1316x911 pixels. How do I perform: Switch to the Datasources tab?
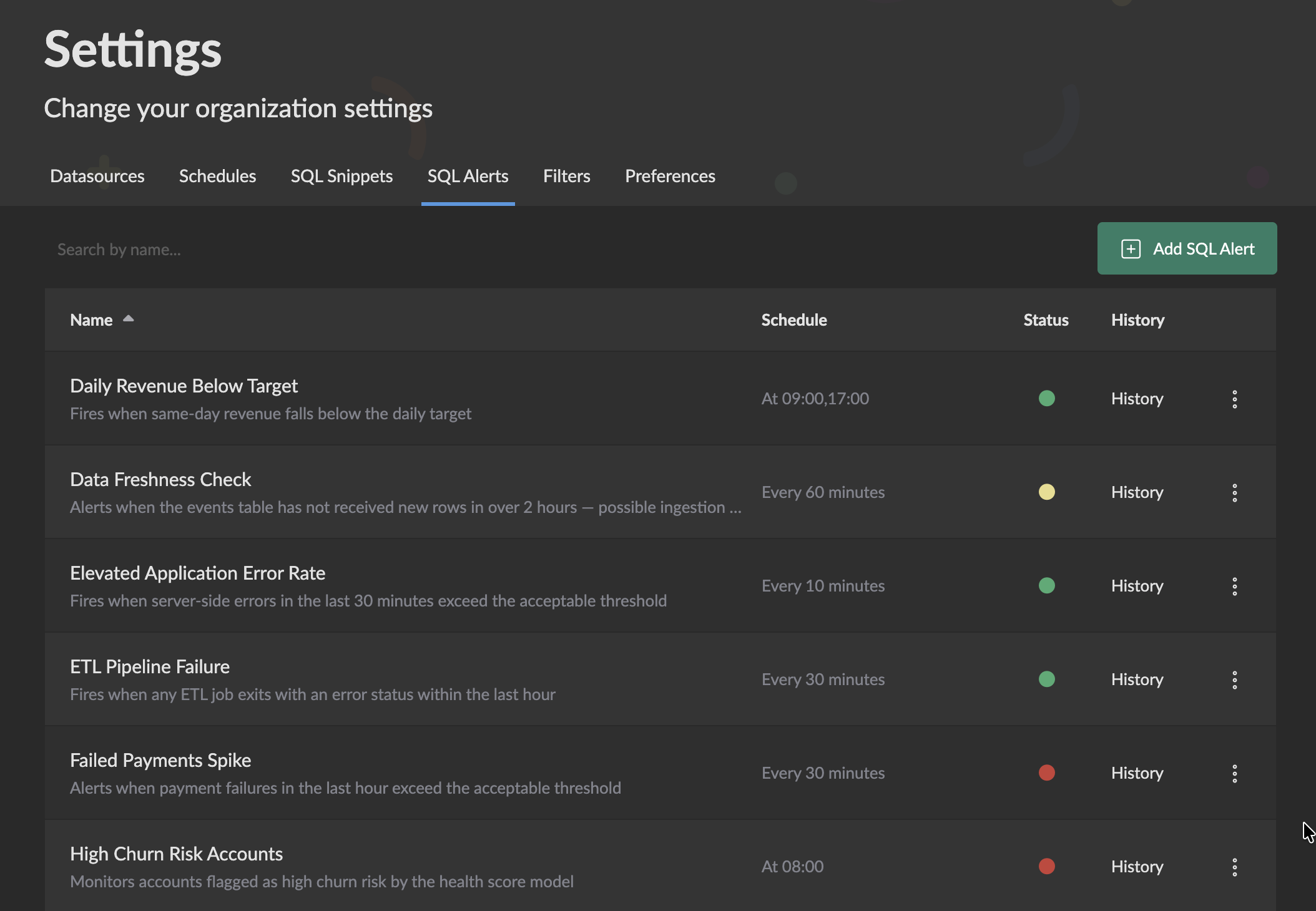[97, 176]
